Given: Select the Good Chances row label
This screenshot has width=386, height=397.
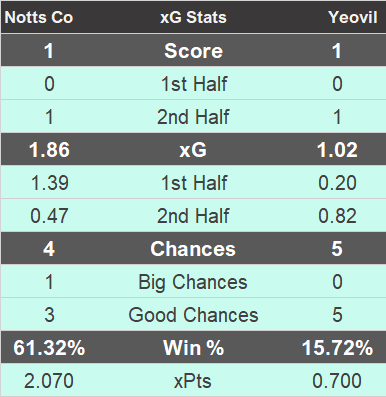Looking at the screenshot, I should point(193,315).
